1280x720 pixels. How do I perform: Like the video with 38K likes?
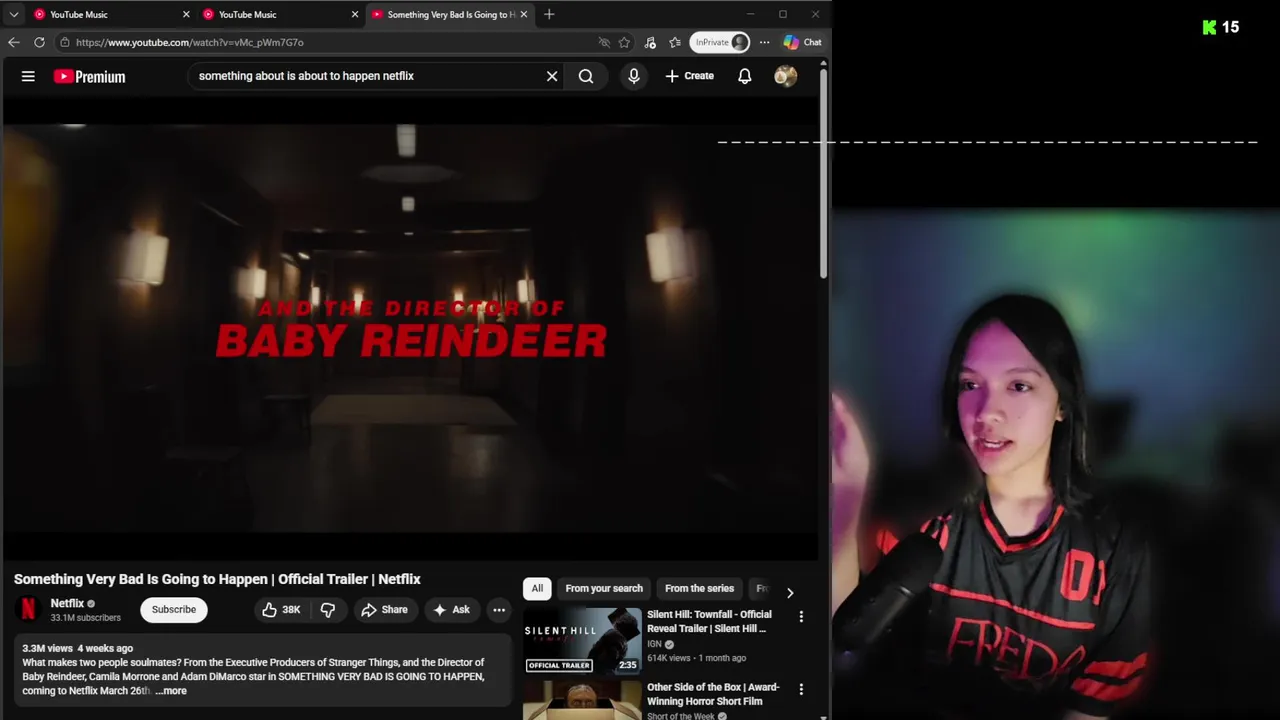(281, 609)
